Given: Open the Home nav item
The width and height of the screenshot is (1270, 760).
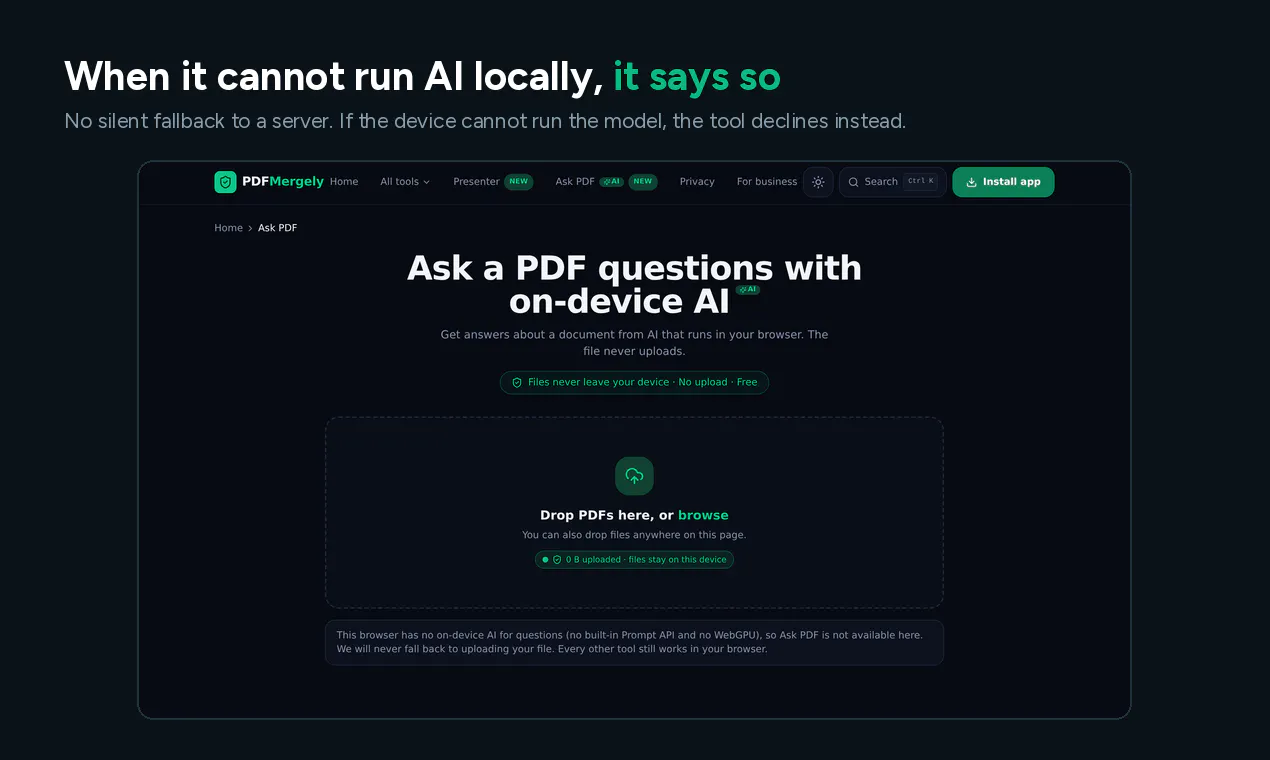Looking at the screenshot, I should [x=344, y=182].
